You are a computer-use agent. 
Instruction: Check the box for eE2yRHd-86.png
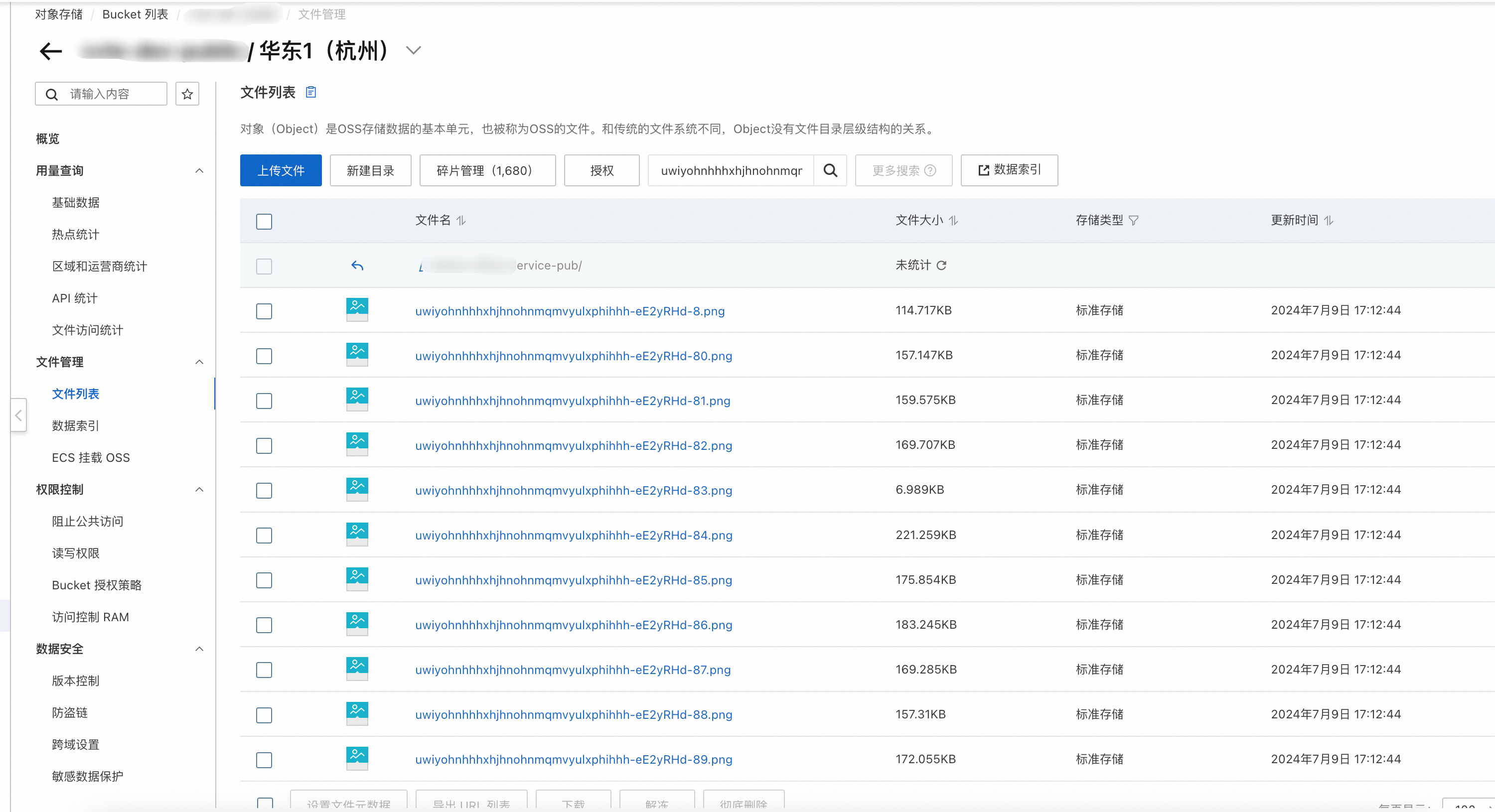pos(264,625)
